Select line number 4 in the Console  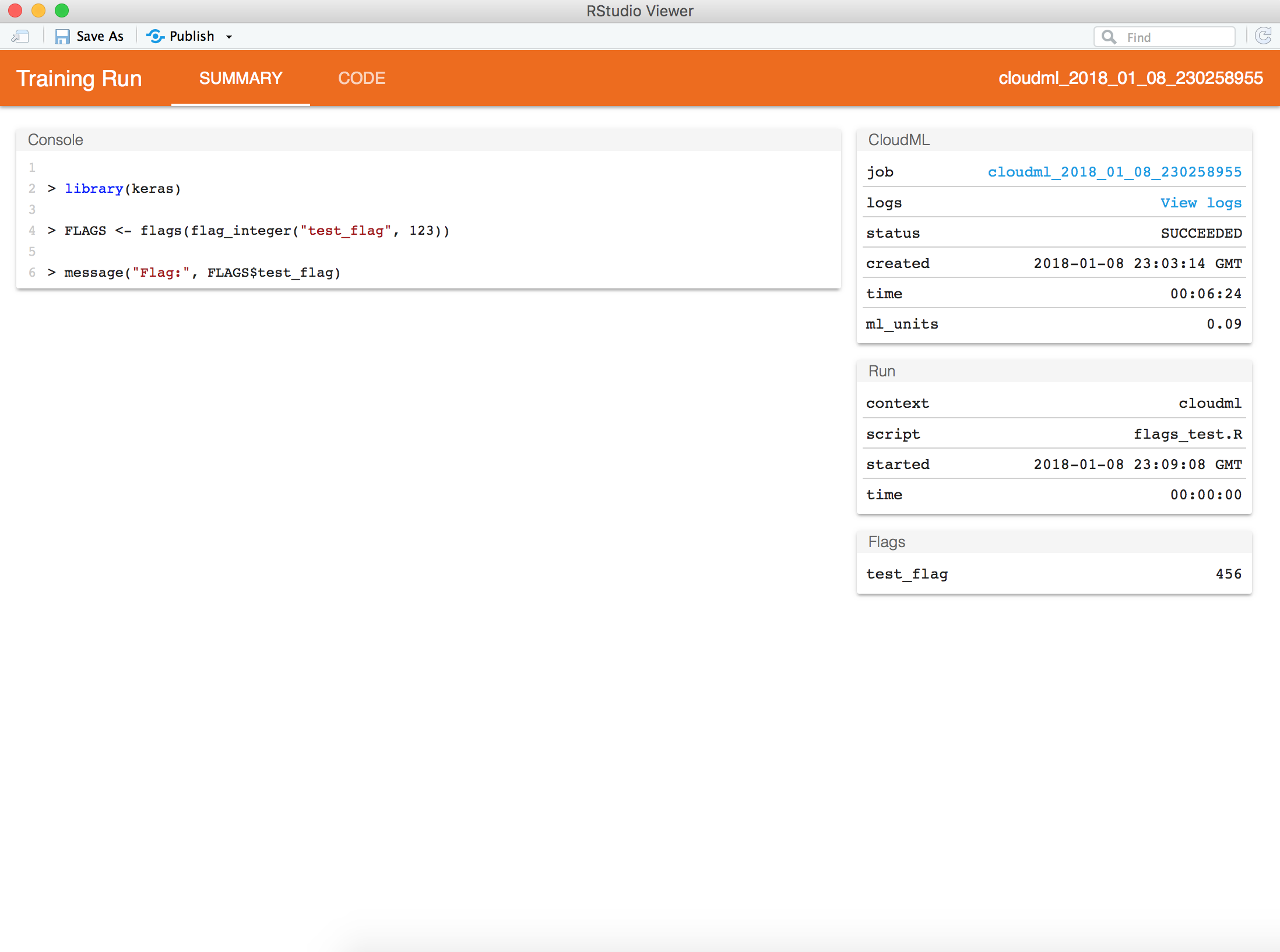point(31,230)
